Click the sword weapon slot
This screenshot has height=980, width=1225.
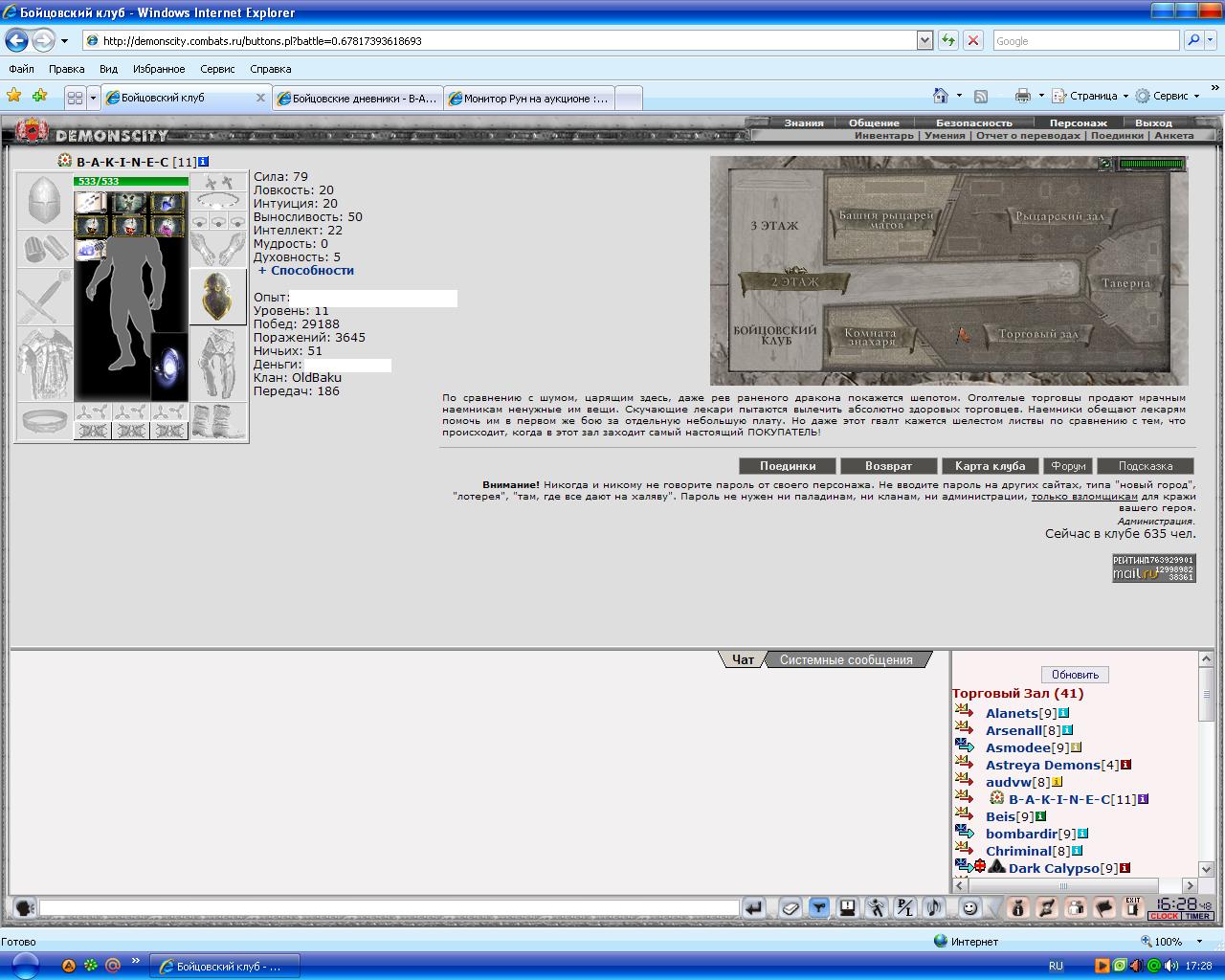pyautogui.click(x=44, y=297)
